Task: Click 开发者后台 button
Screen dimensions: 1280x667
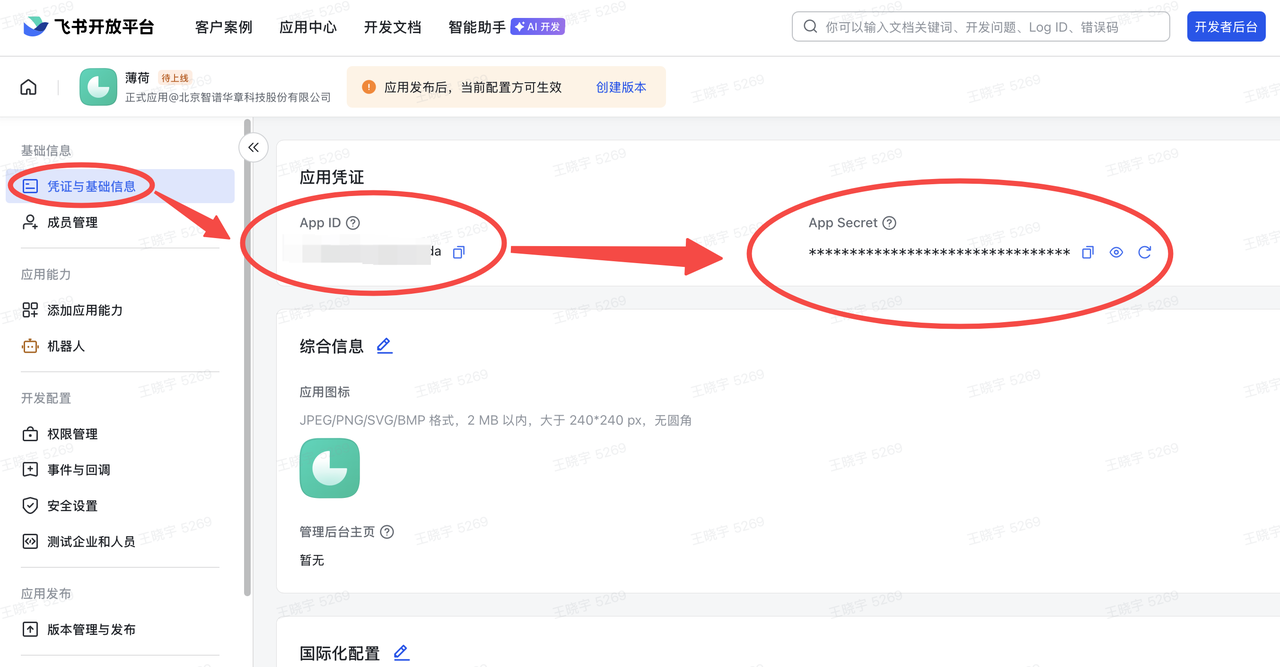Action: 1225,27
